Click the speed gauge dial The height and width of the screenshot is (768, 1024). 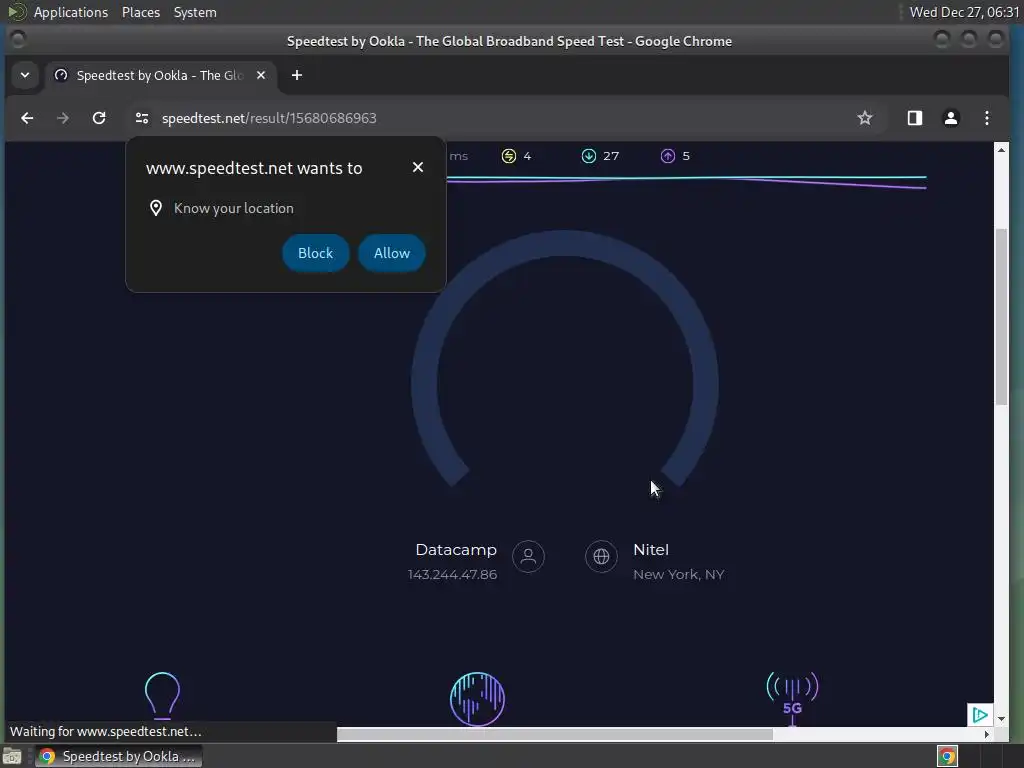(565, 359)
